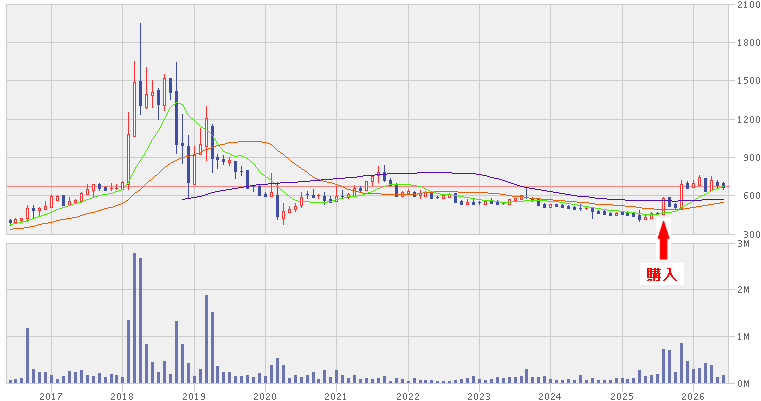Click the 3M volume axis label
Screen dimensions: 761x401
743,243
